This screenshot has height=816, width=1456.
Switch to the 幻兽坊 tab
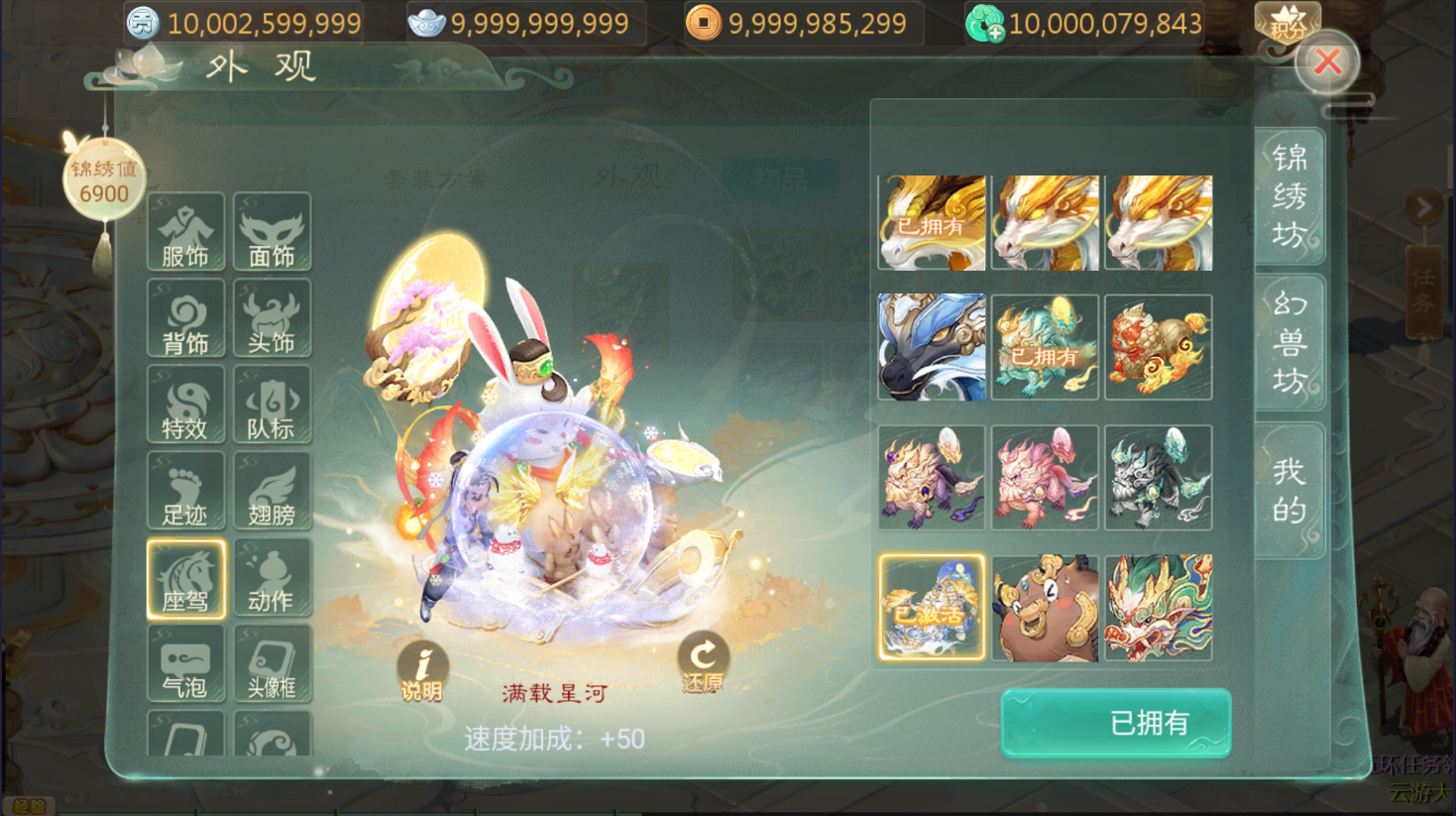[1288, 343]
